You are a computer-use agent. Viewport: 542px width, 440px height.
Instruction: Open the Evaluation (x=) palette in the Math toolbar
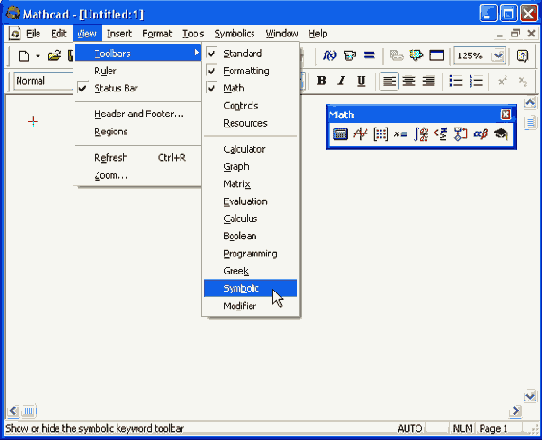pyautogui.click(x=401, y=134)
